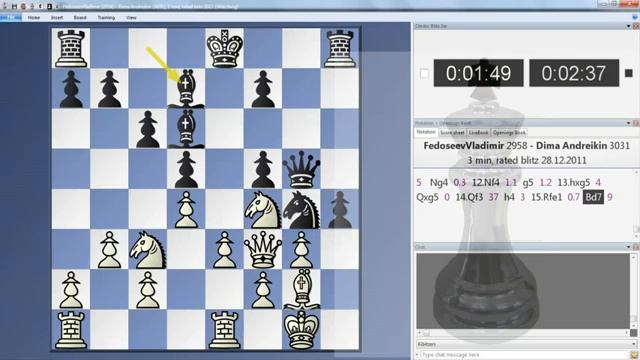Click the white rook on e1

point(225,330)
